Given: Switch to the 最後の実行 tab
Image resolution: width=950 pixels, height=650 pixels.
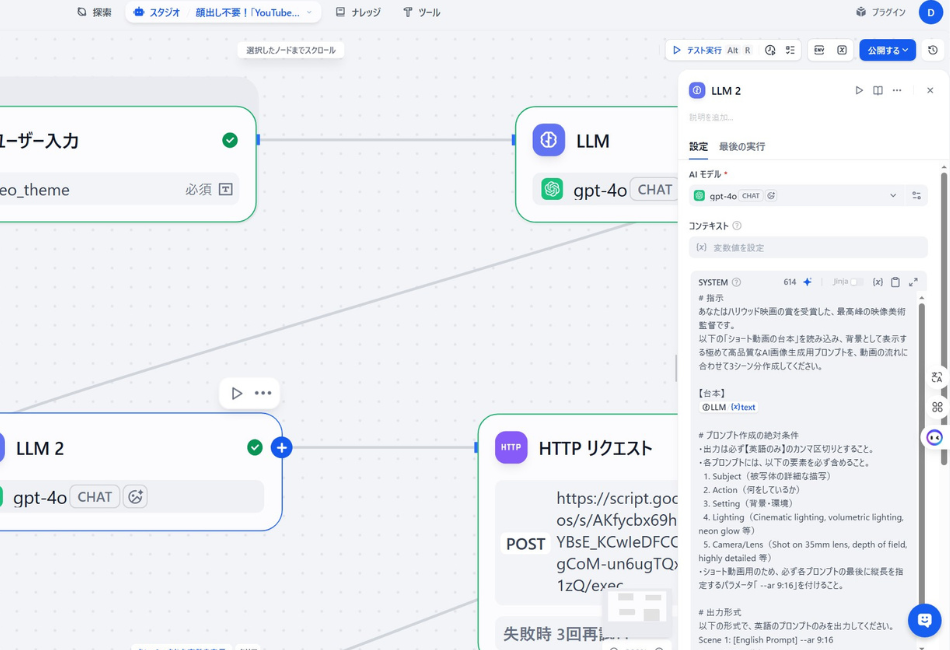Looking at the screenshot, I should (741, 146).
